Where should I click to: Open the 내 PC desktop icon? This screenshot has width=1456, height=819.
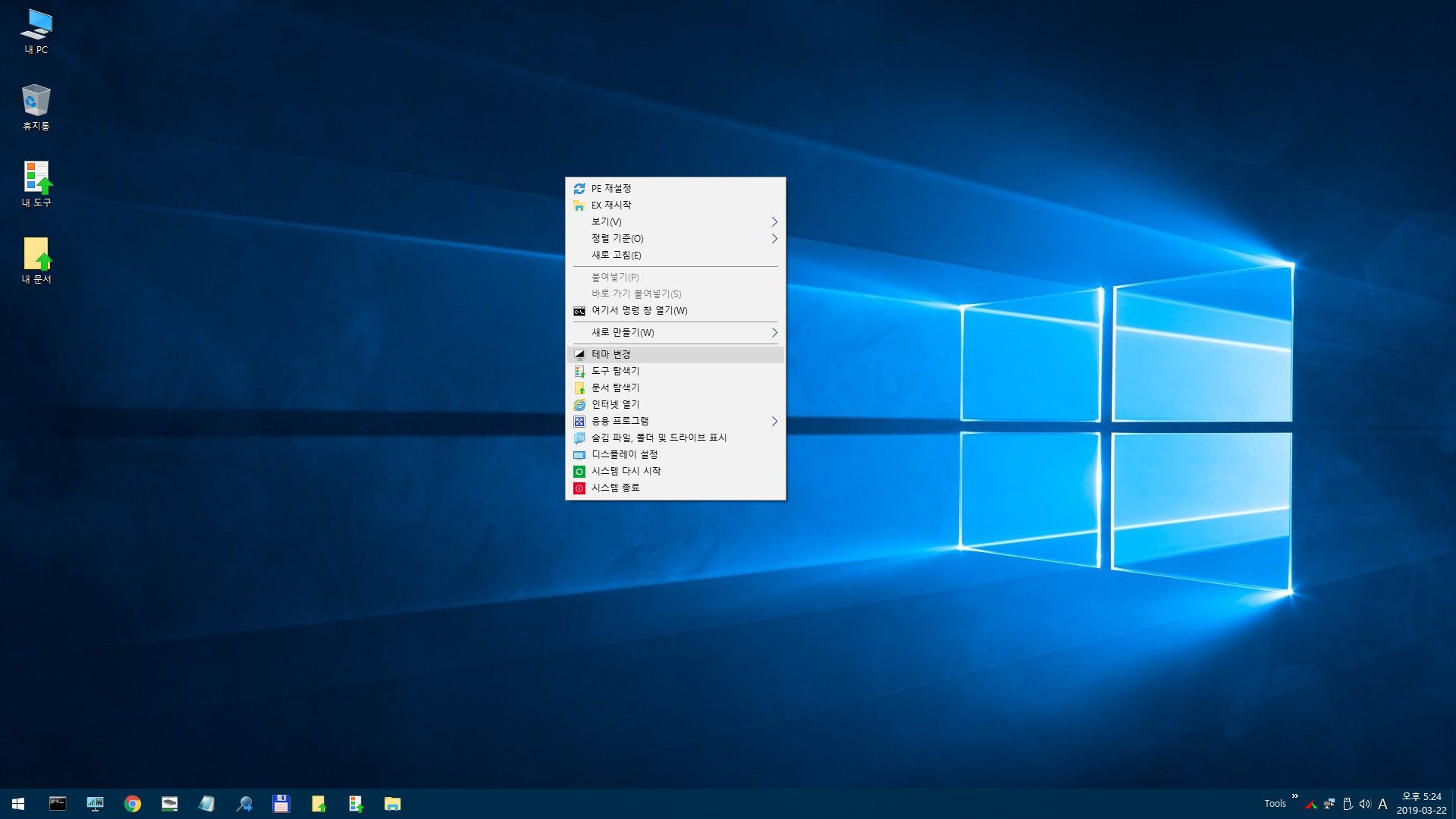(36, 32)
